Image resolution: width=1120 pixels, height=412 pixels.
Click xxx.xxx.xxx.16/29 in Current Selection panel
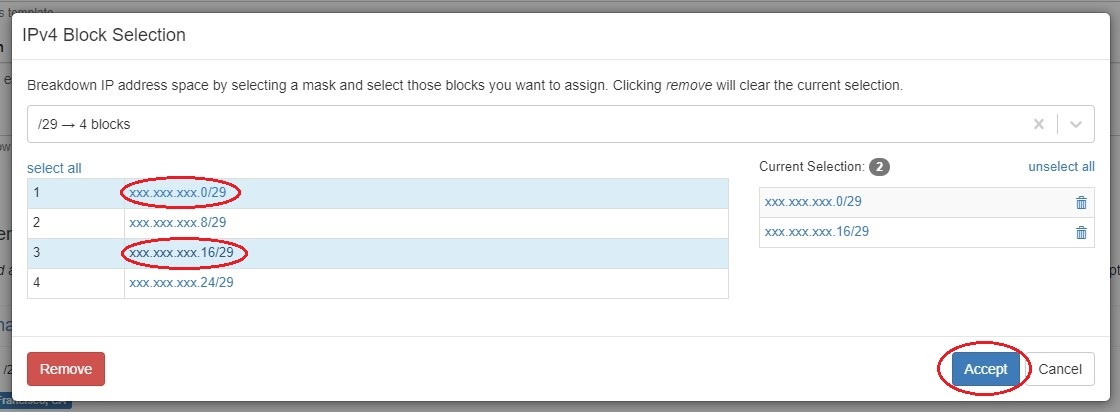tap(817, 232)
